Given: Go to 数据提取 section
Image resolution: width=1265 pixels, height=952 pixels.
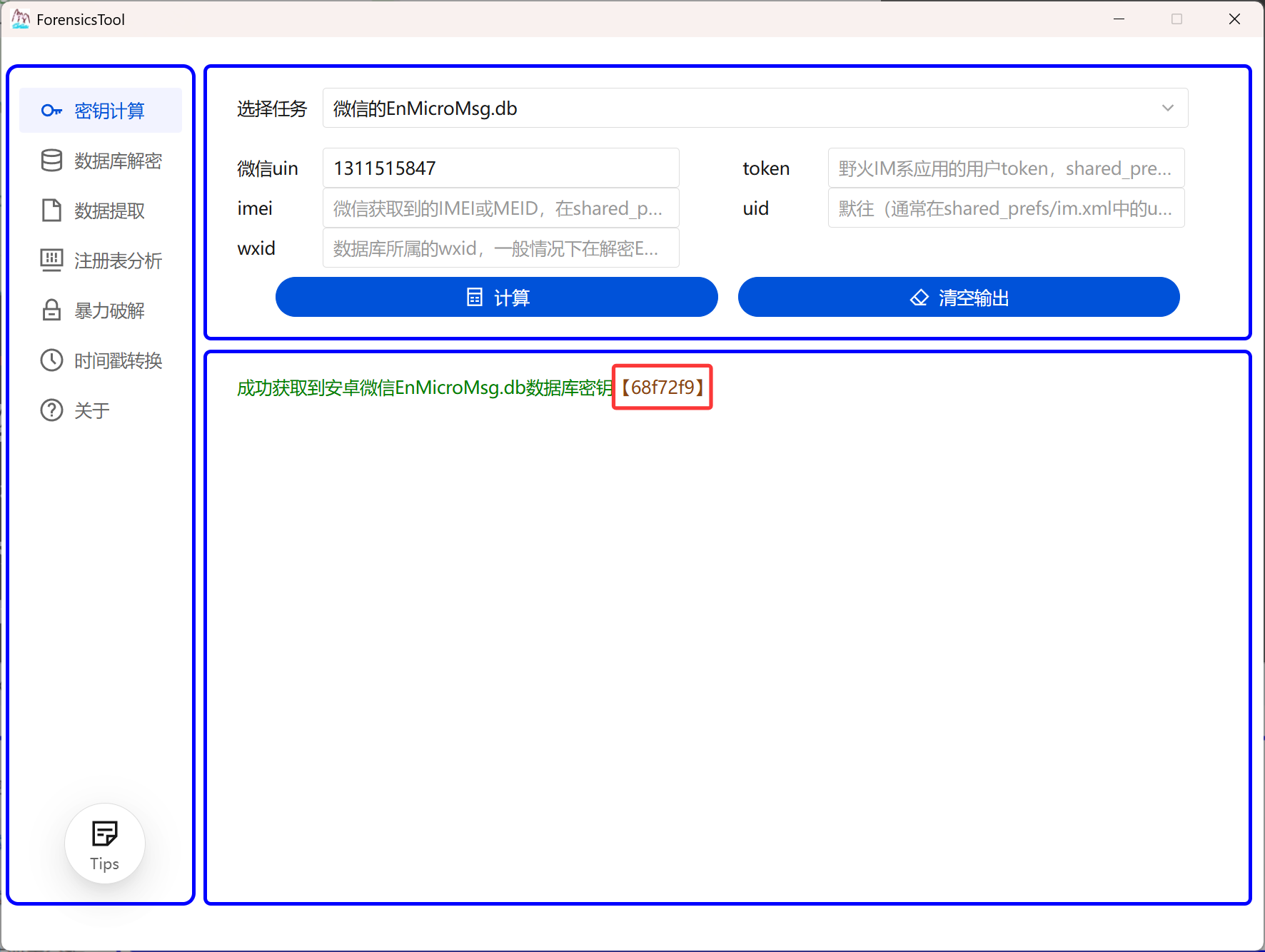Looking at the screenshot, I should point(101,211).
